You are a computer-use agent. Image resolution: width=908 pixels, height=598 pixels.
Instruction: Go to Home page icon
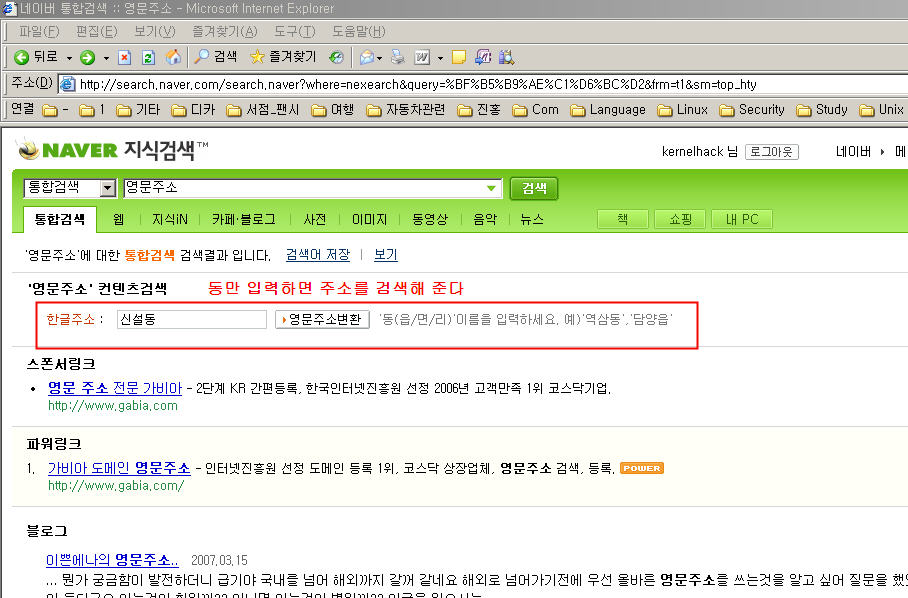(173, 57)
